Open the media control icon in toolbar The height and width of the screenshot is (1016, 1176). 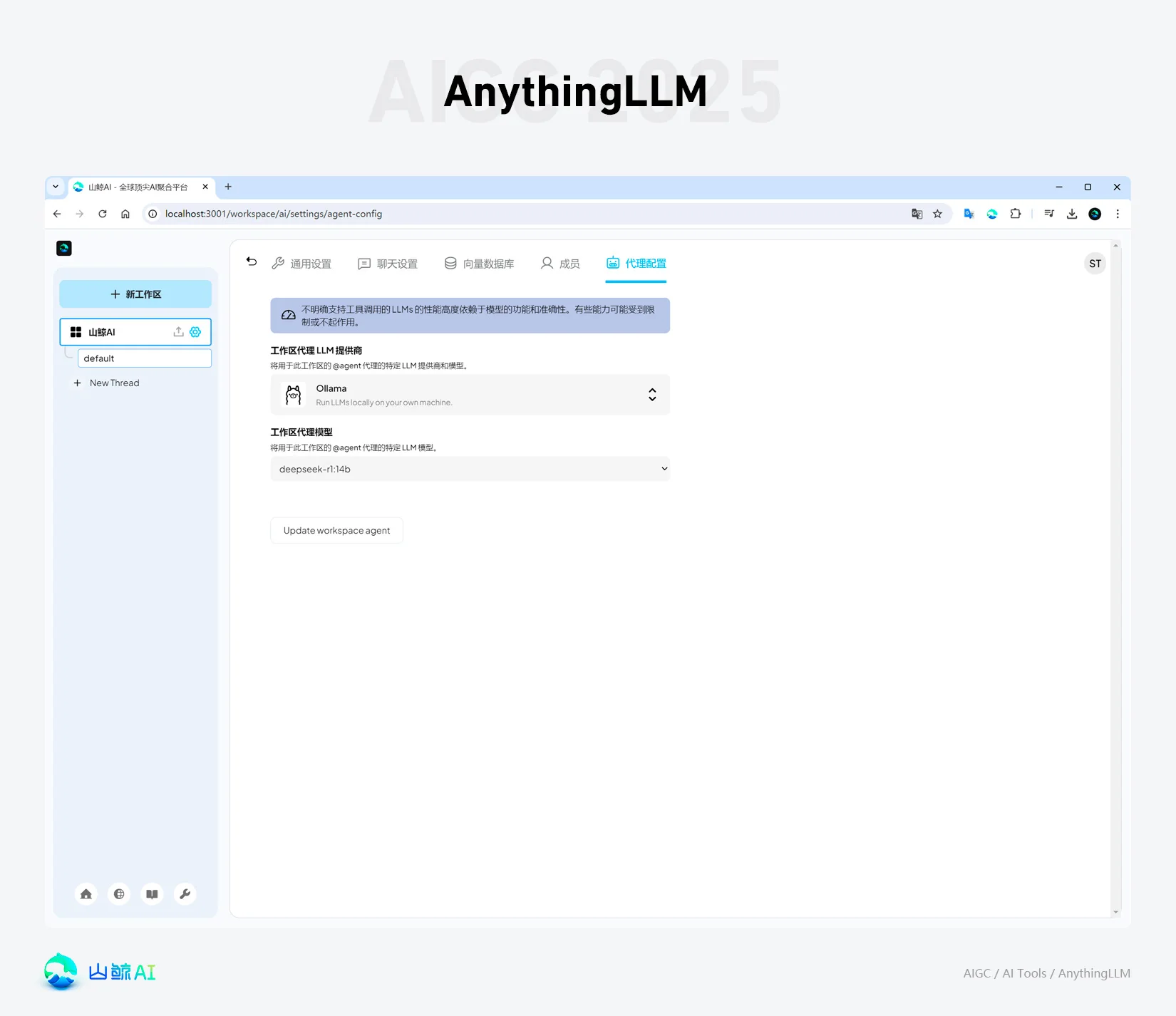coord(1049,214)
